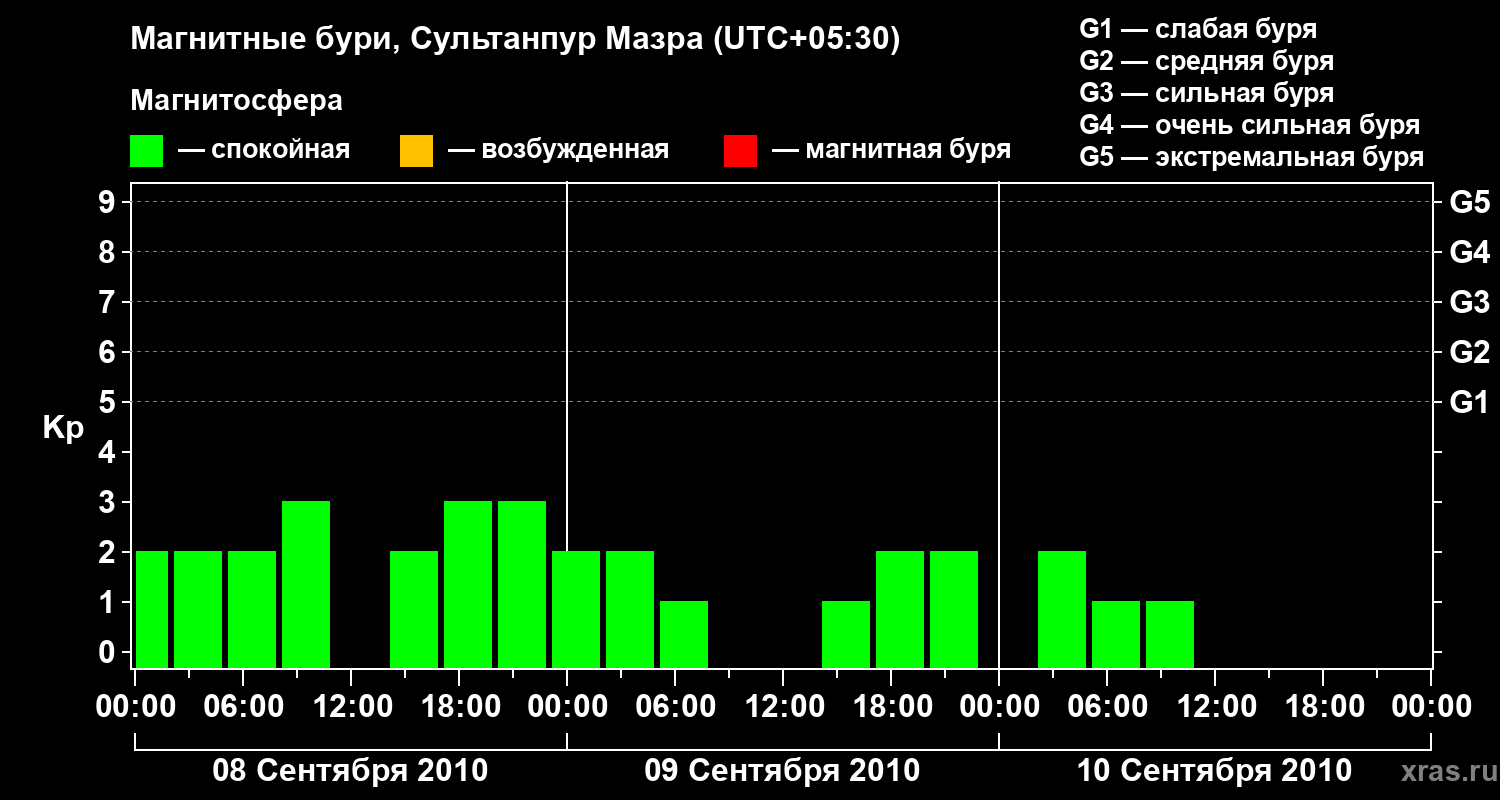Click the 'G1' right axis label
1500x800 pixels.
[1469, 402]
